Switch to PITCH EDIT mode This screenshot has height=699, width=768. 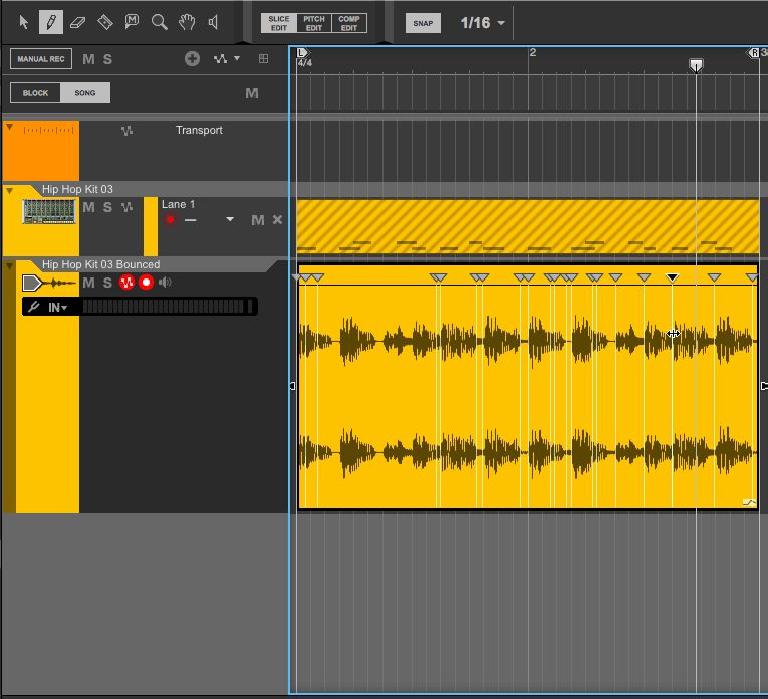click(314, 23)
